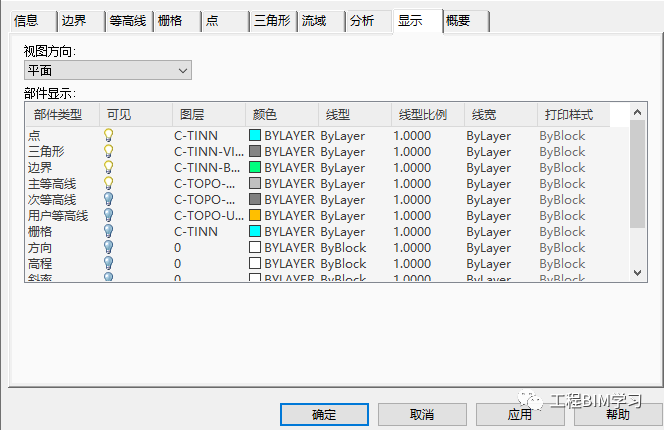664x430 pixels.
Task: Pick the cyan color swatch for 点 row
Action: point(255,135)
